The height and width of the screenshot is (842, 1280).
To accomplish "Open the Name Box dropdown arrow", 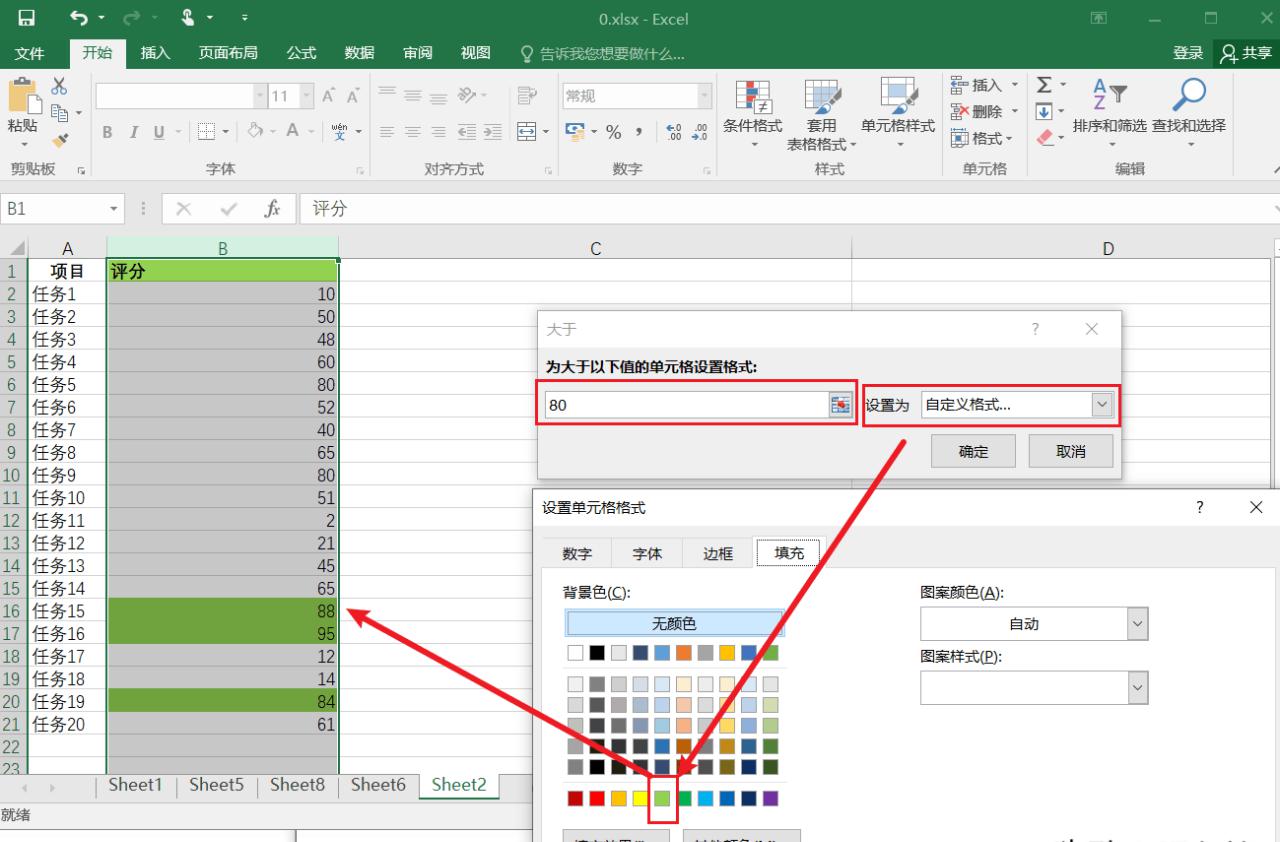I will point(113,209).
